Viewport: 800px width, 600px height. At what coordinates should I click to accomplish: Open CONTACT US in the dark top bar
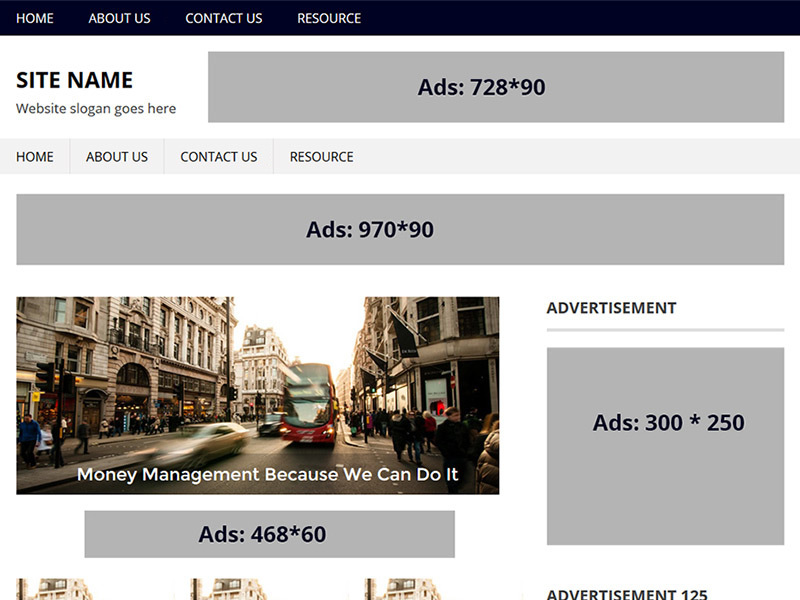click(x=223, y=18)
